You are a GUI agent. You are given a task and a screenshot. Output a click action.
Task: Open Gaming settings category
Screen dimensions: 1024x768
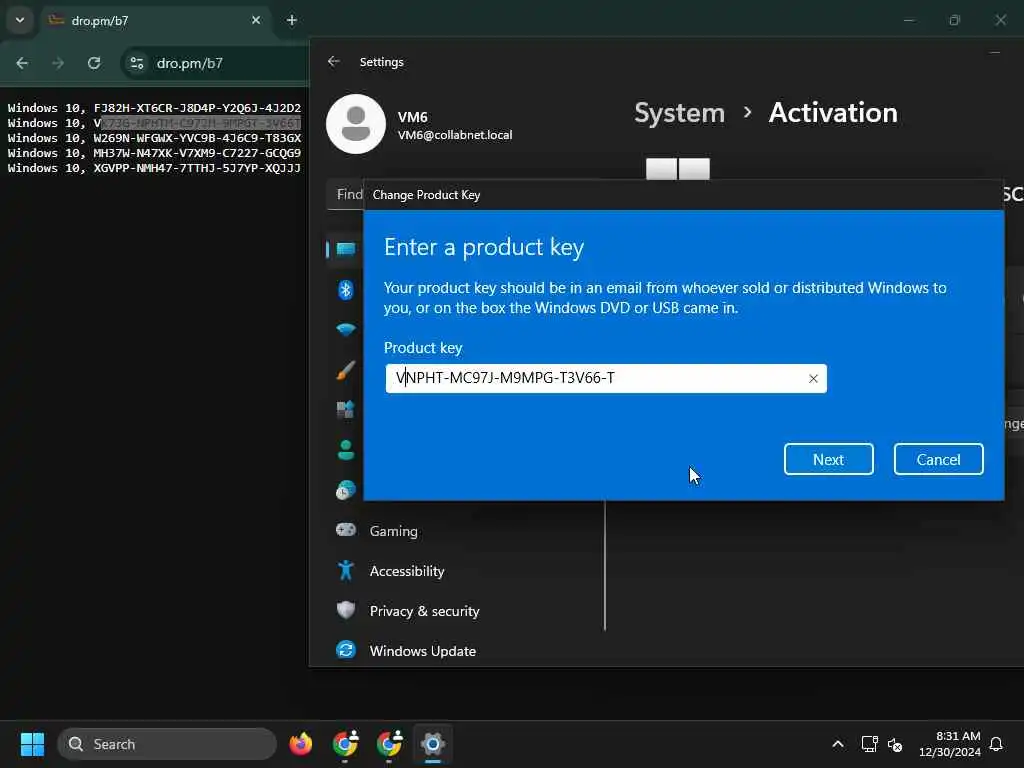(394, 531)
